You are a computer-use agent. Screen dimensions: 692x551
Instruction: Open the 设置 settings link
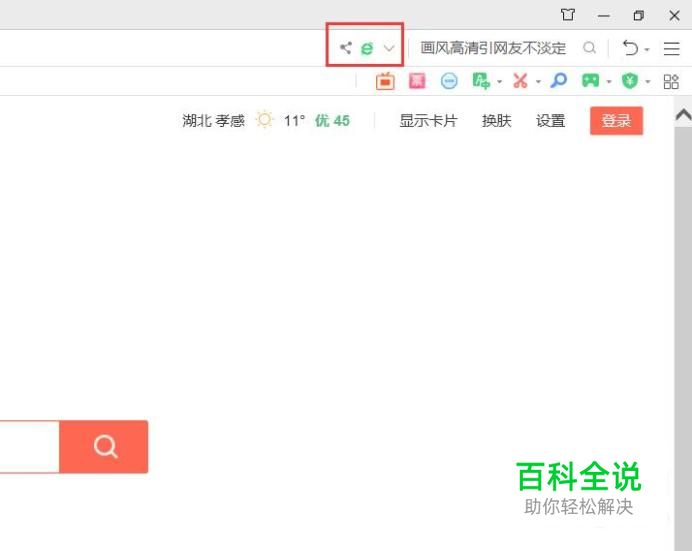tap(550, 120)
